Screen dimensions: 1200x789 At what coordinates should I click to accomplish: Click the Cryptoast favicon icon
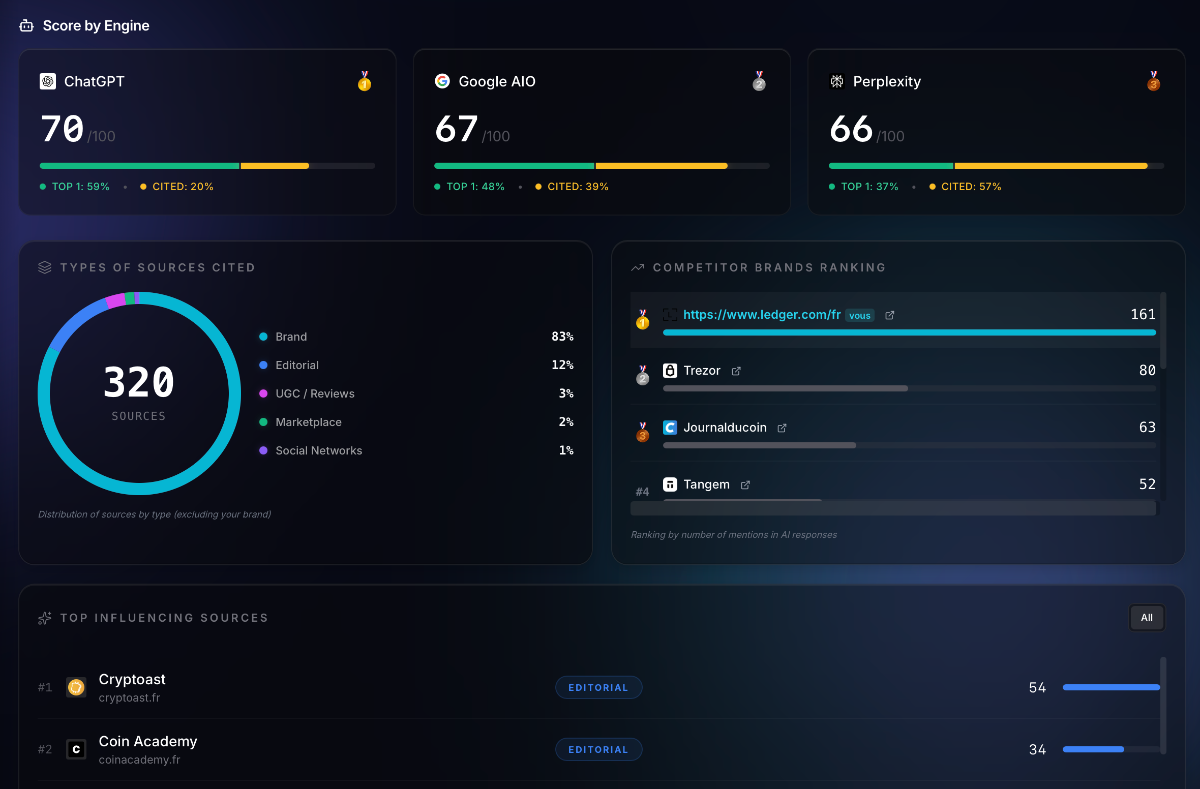pos(76,687)
